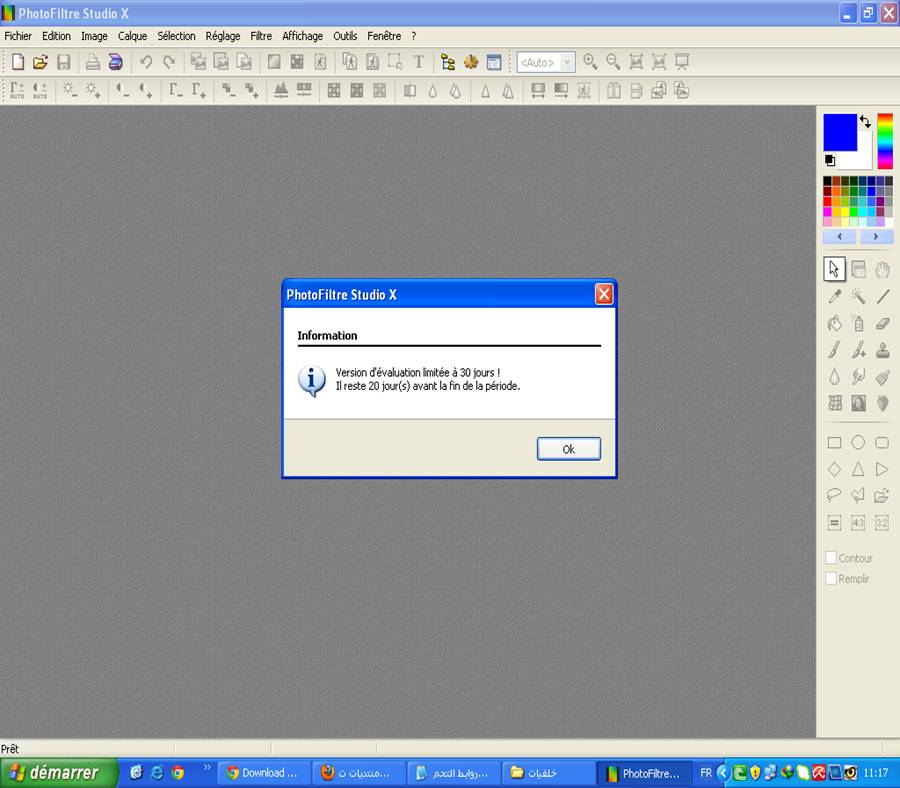Viewport: 900px width, 788px height.
Task: Open the zoom level Auto dropdown
Action: click(x=567, y=62)
